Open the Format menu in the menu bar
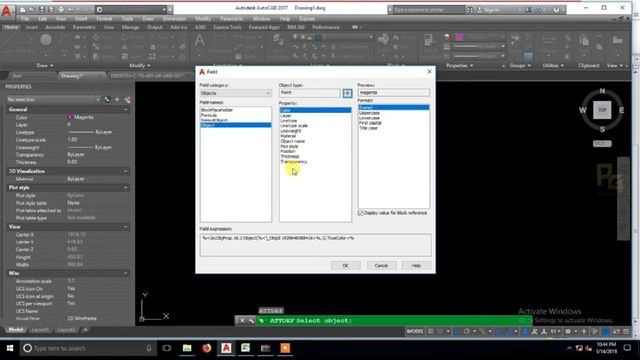The width and height of the screenshot is (640, 360). (104, 19)
